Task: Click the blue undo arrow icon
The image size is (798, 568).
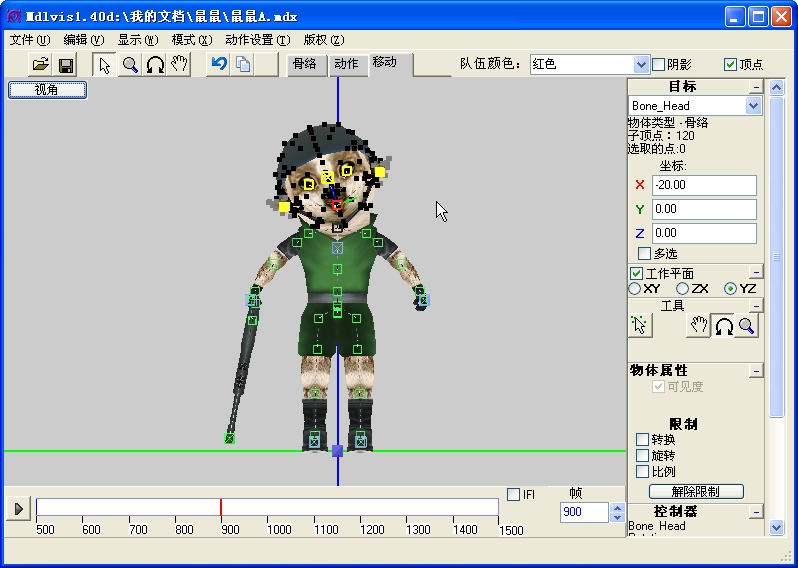Action: [219, 65]
